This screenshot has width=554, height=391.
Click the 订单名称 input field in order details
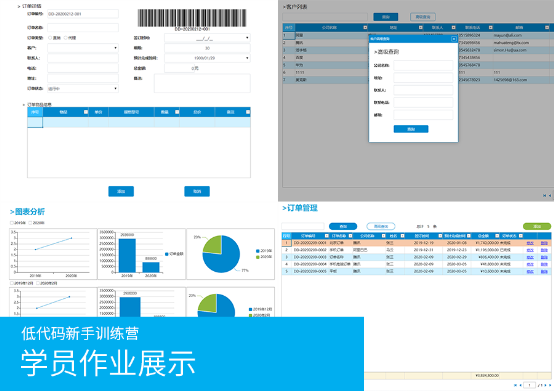pos(83,28)
